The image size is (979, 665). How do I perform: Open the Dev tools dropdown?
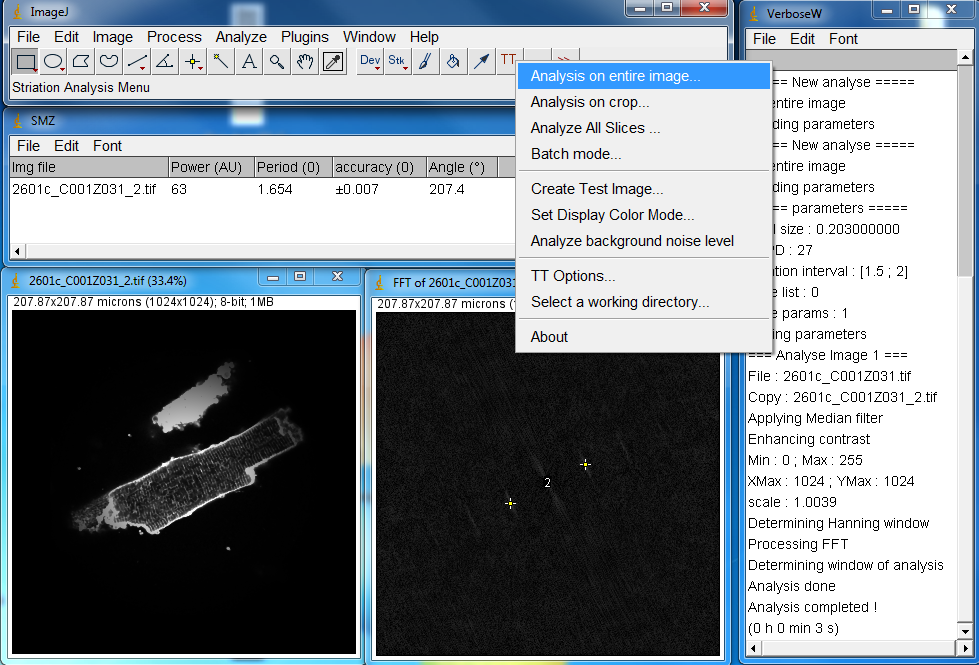[370, 61]
